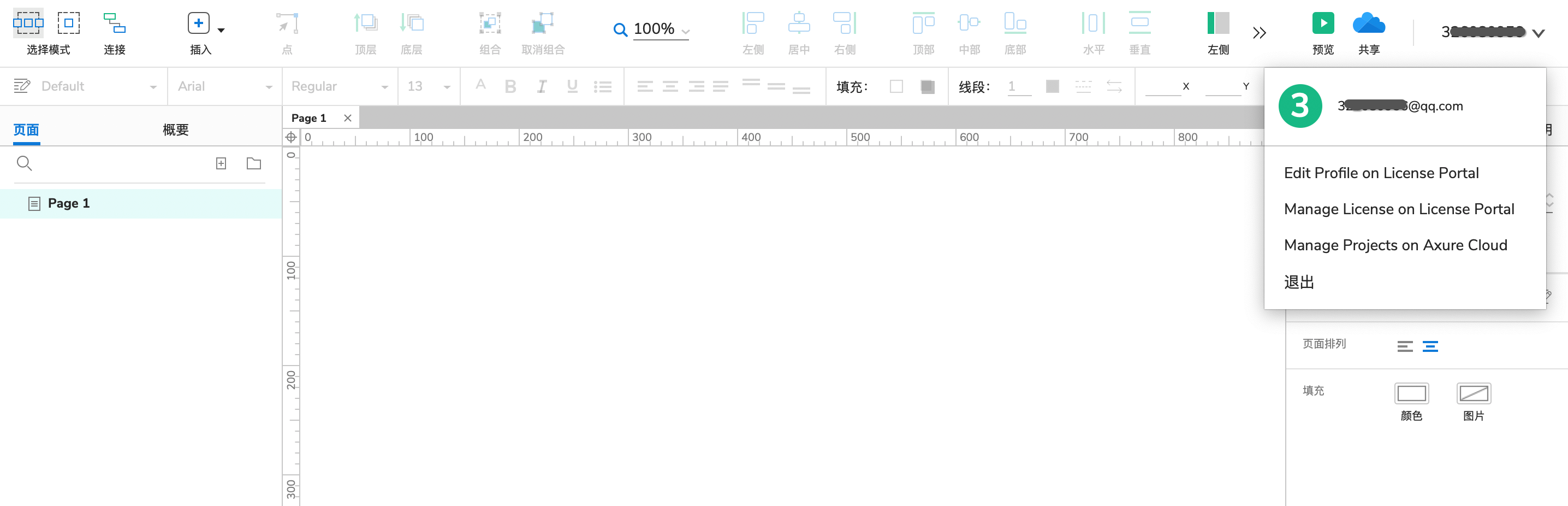1568x506 pixels.
Task: Toggle bold formatting
Action: point(510,86)
